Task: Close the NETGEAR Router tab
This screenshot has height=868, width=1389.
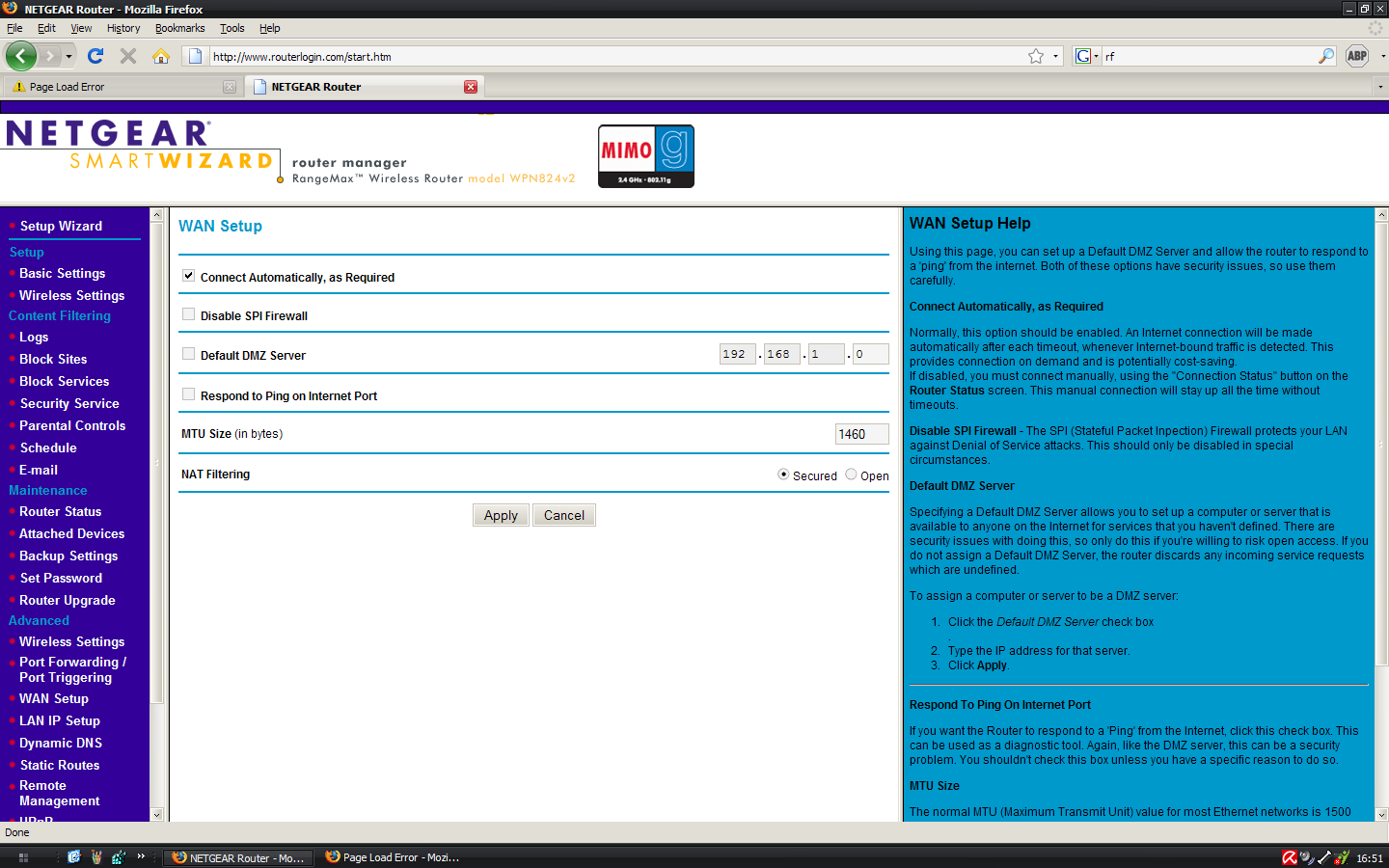Action: coord(471,87)
